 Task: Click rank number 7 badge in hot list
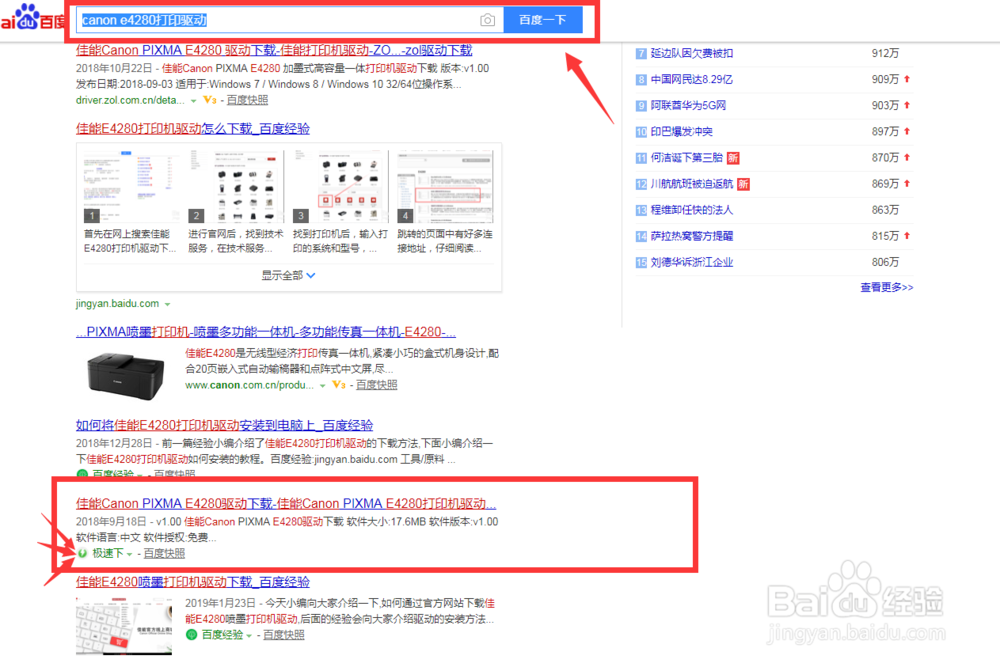point(641,54)
